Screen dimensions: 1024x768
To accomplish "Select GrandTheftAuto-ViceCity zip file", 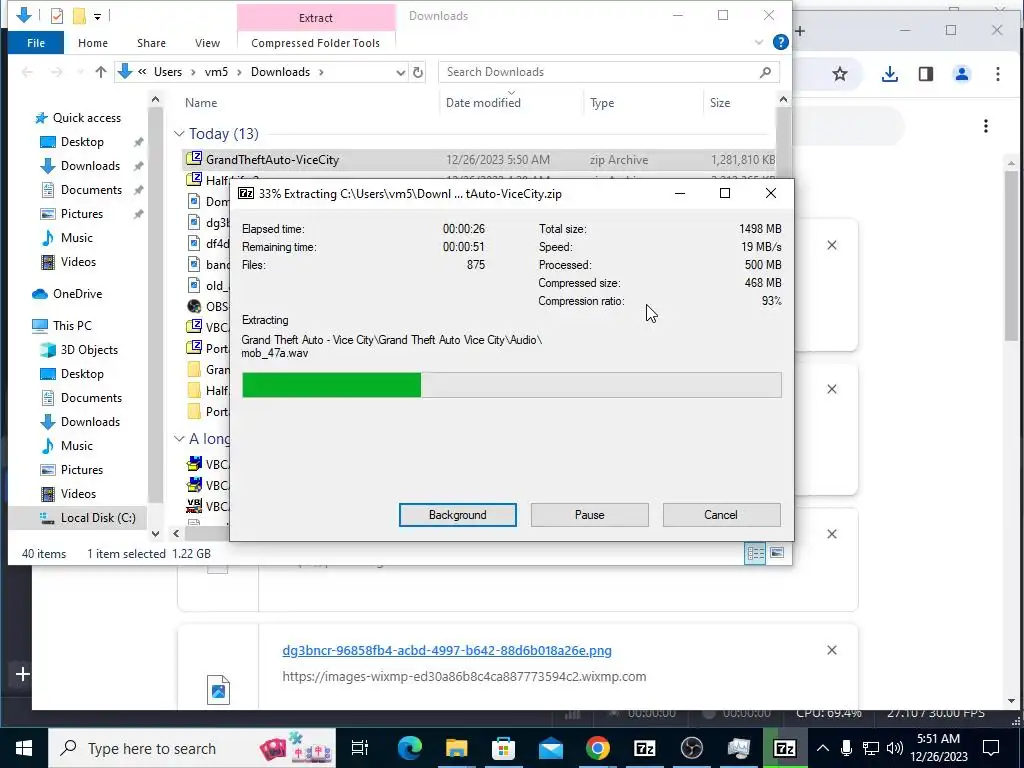I will pyautogui.click(x=479, y=160).
